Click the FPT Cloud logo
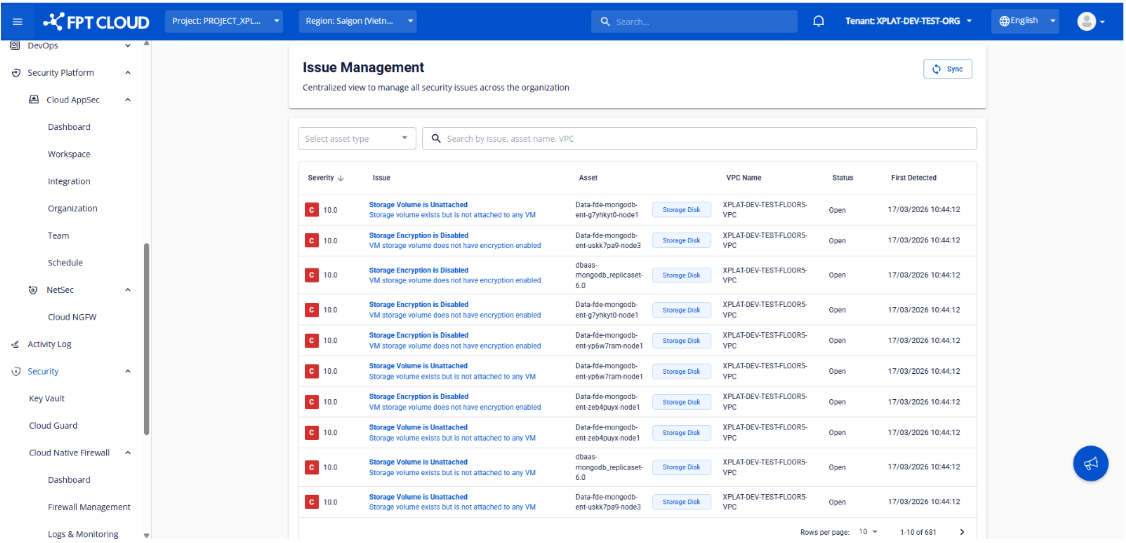 pyautogui.click(x=97, y=21)
